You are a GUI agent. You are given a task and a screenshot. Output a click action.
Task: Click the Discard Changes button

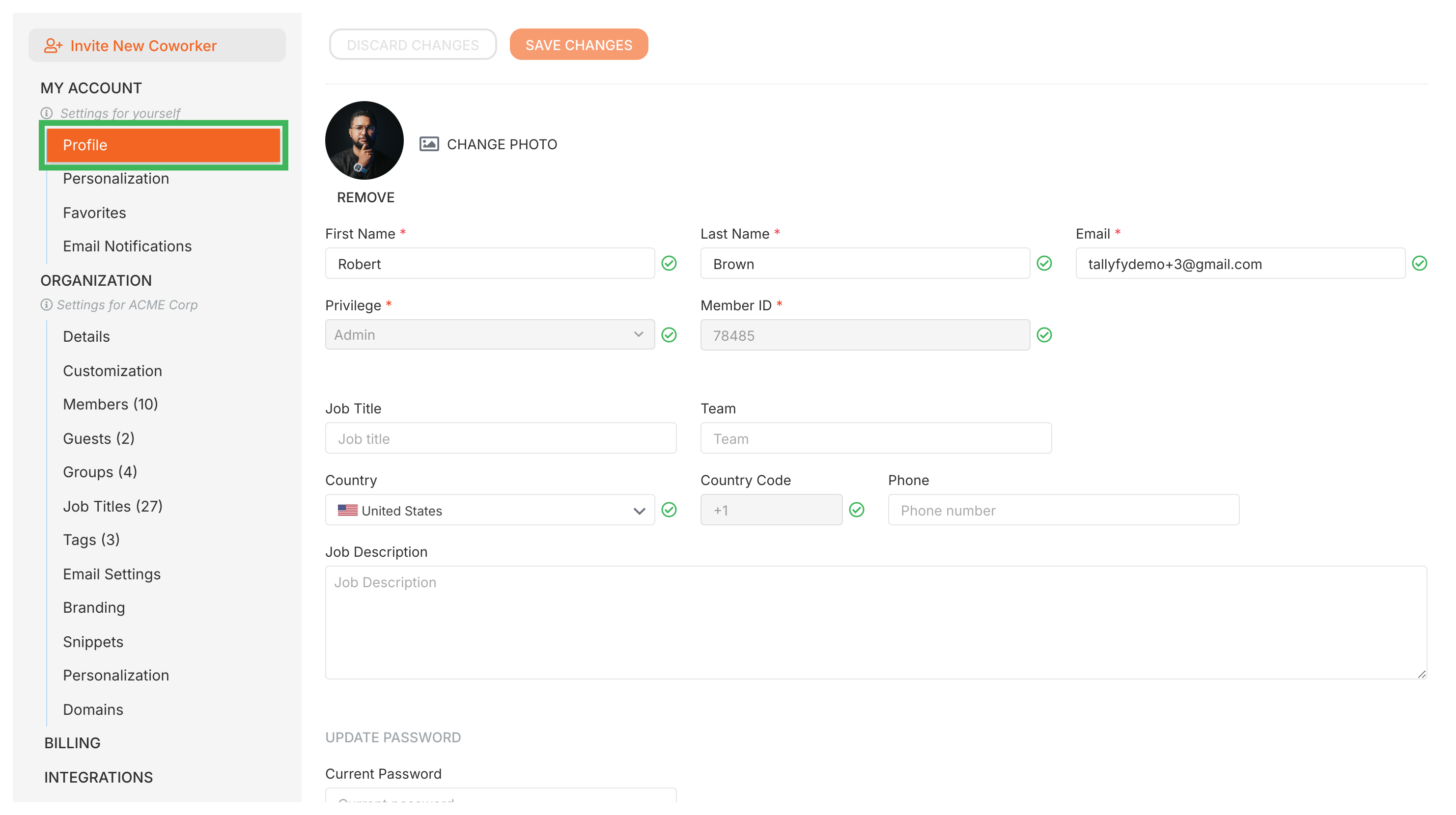(413, 44)
